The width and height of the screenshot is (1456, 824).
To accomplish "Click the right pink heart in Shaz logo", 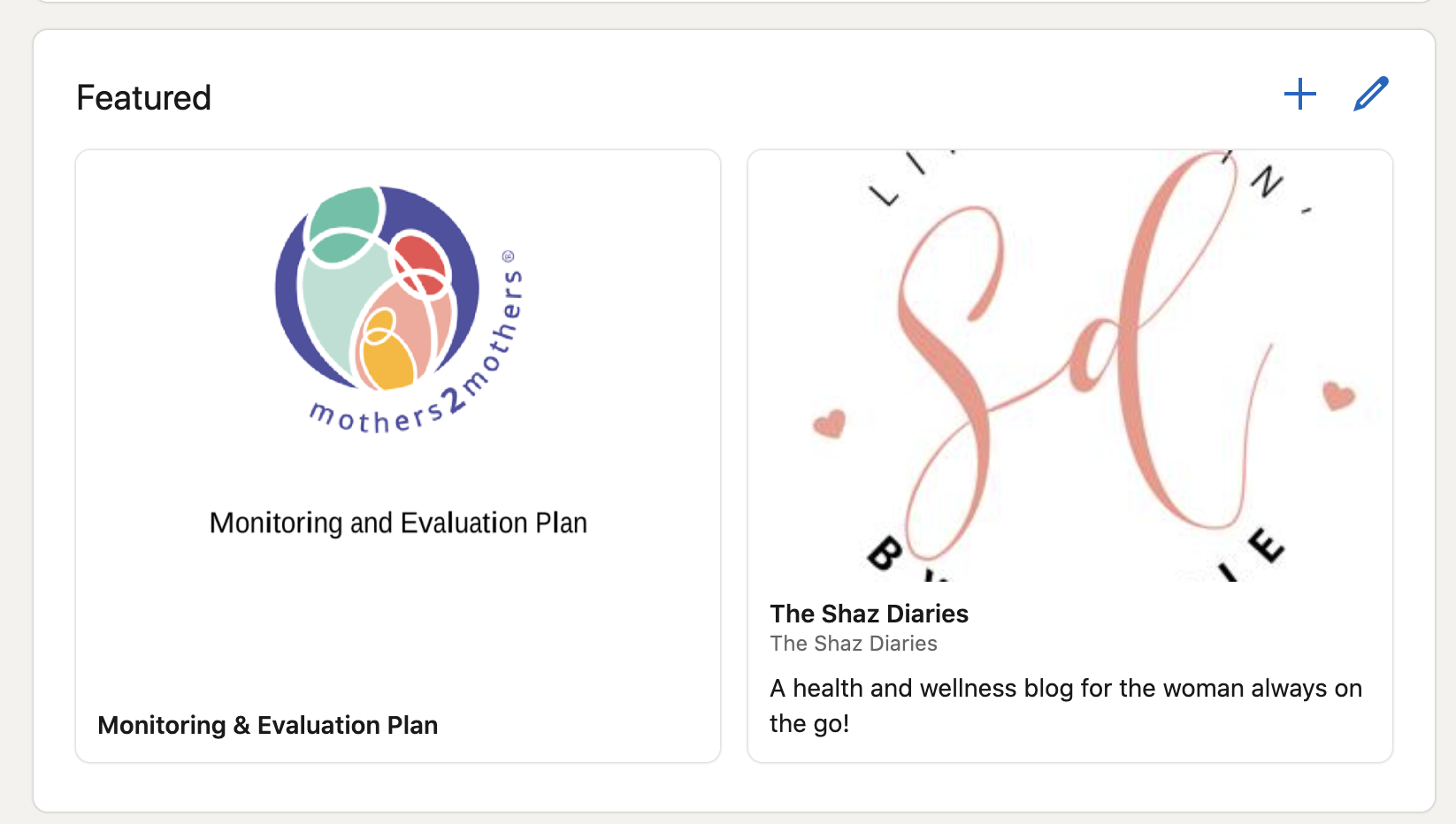I will [1338, 395].
